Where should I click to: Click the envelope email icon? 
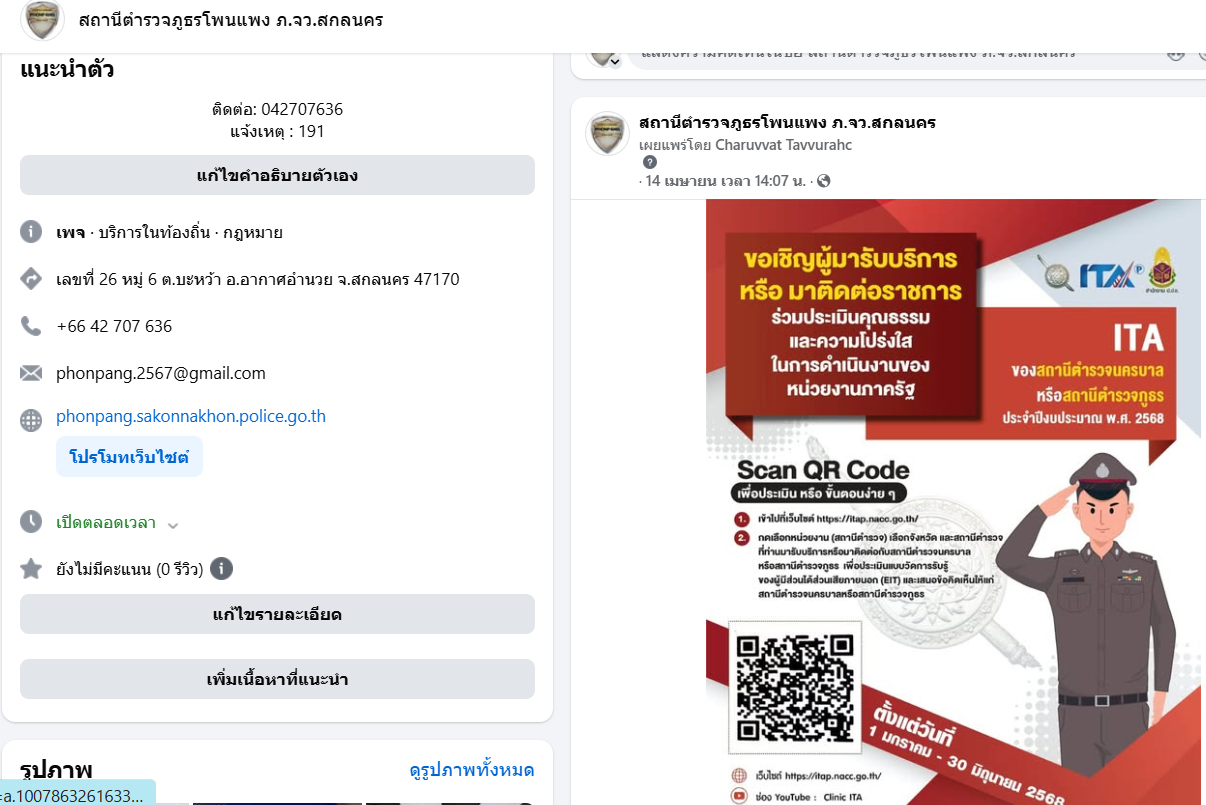click(31, 373)
